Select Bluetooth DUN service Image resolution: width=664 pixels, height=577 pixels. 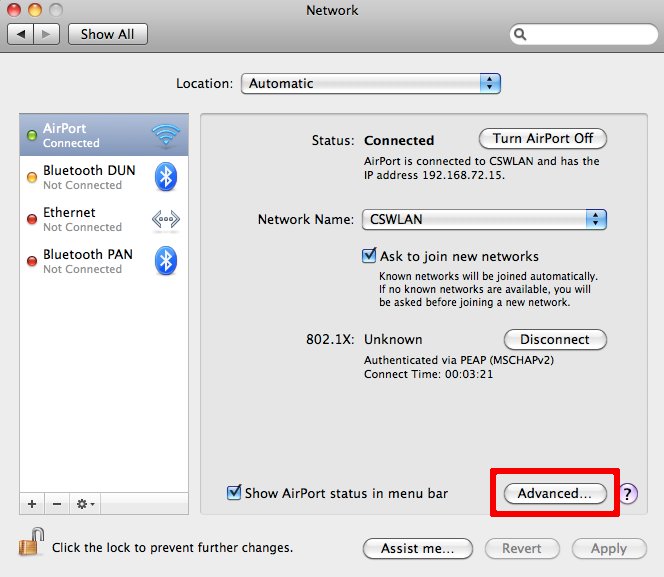104,177
